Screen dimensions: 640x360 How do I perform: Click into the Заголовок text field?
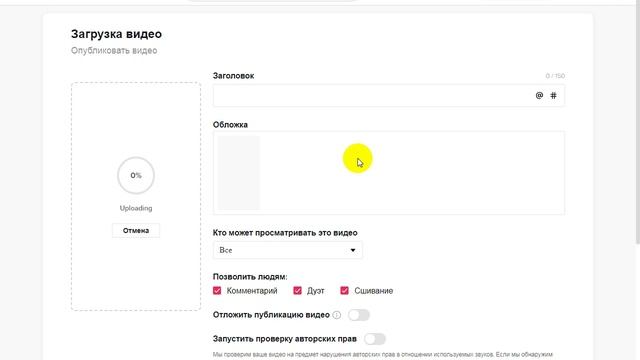[389, 96]
